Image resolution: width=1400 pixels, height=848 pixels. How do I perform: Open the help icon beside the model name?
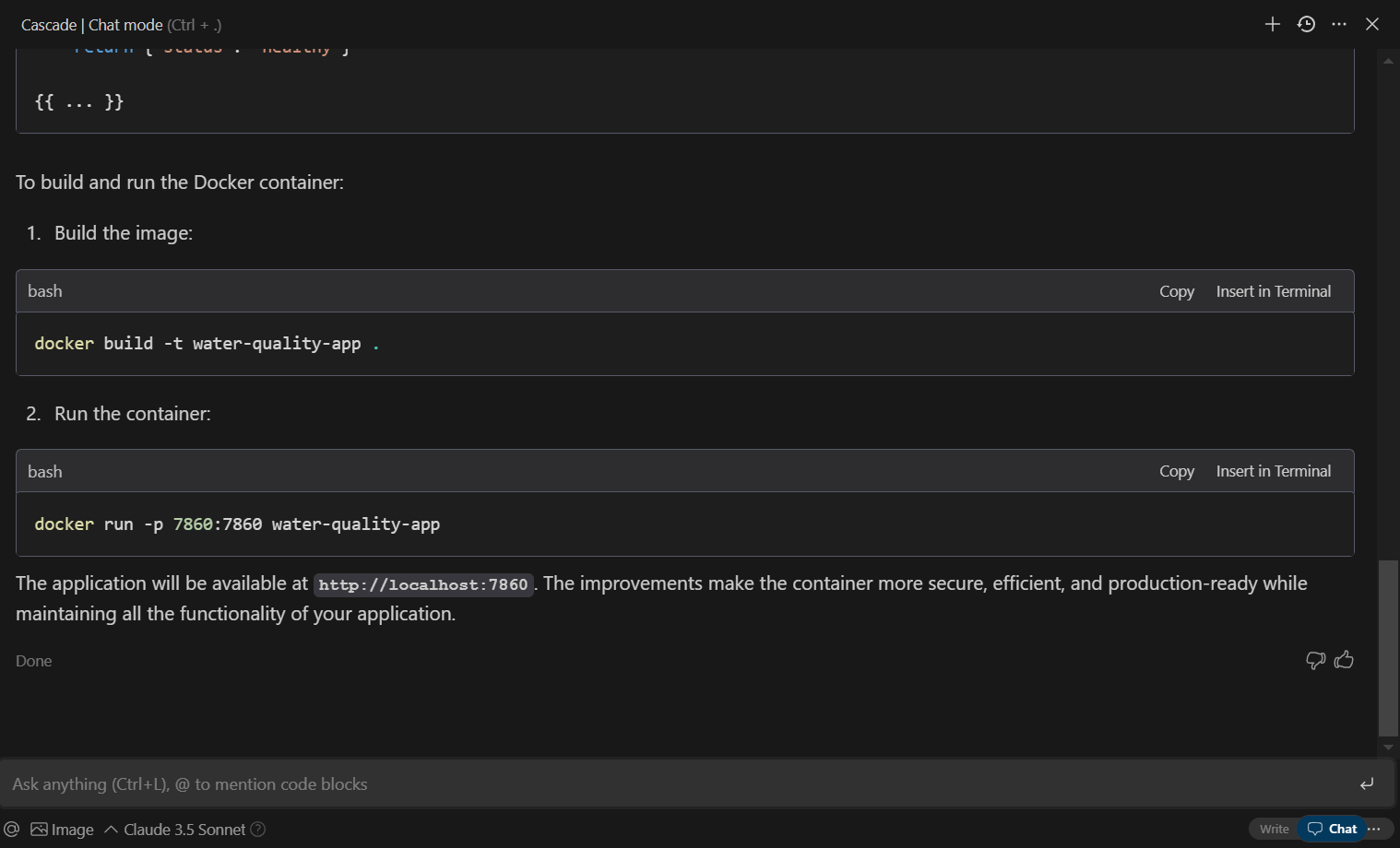tap(258, 829)
